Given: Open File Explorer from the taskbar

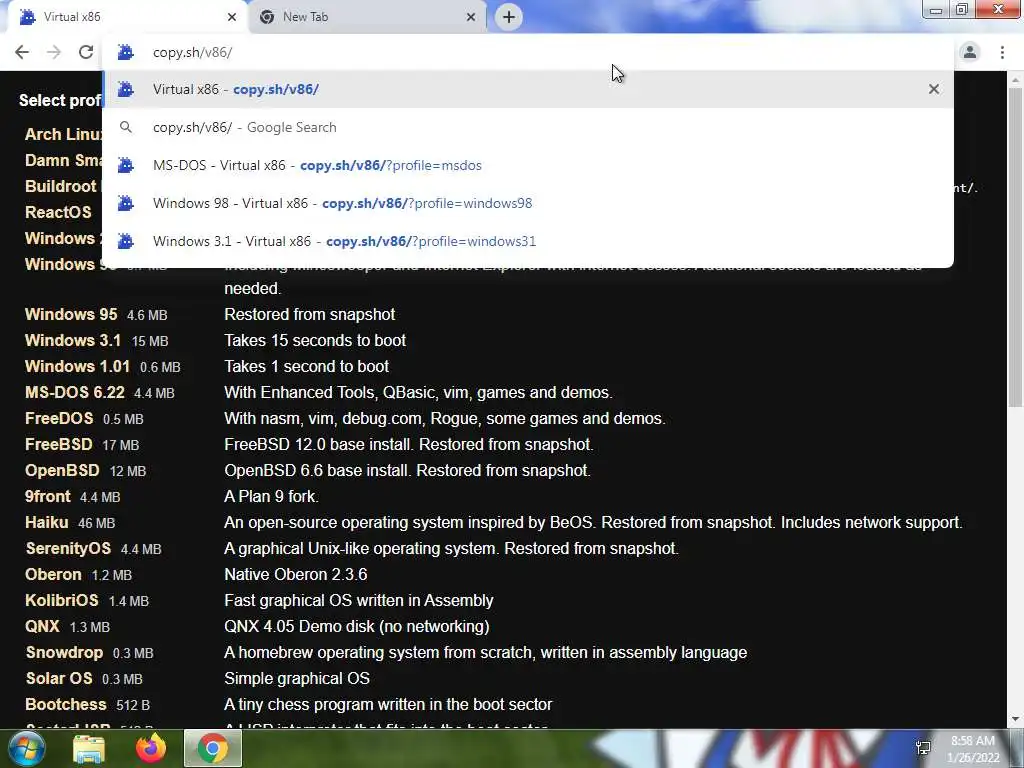Looking at the screenshot, I should coord(89,748).
